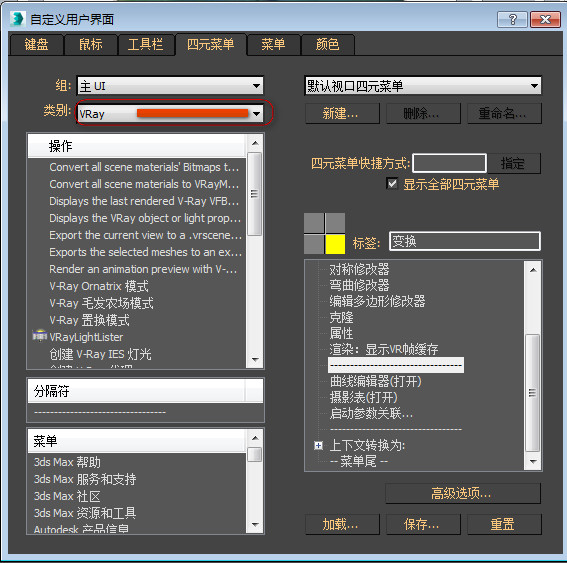Select the top-right gray quad square
The image size is (567, 563).
pos(335,223)
